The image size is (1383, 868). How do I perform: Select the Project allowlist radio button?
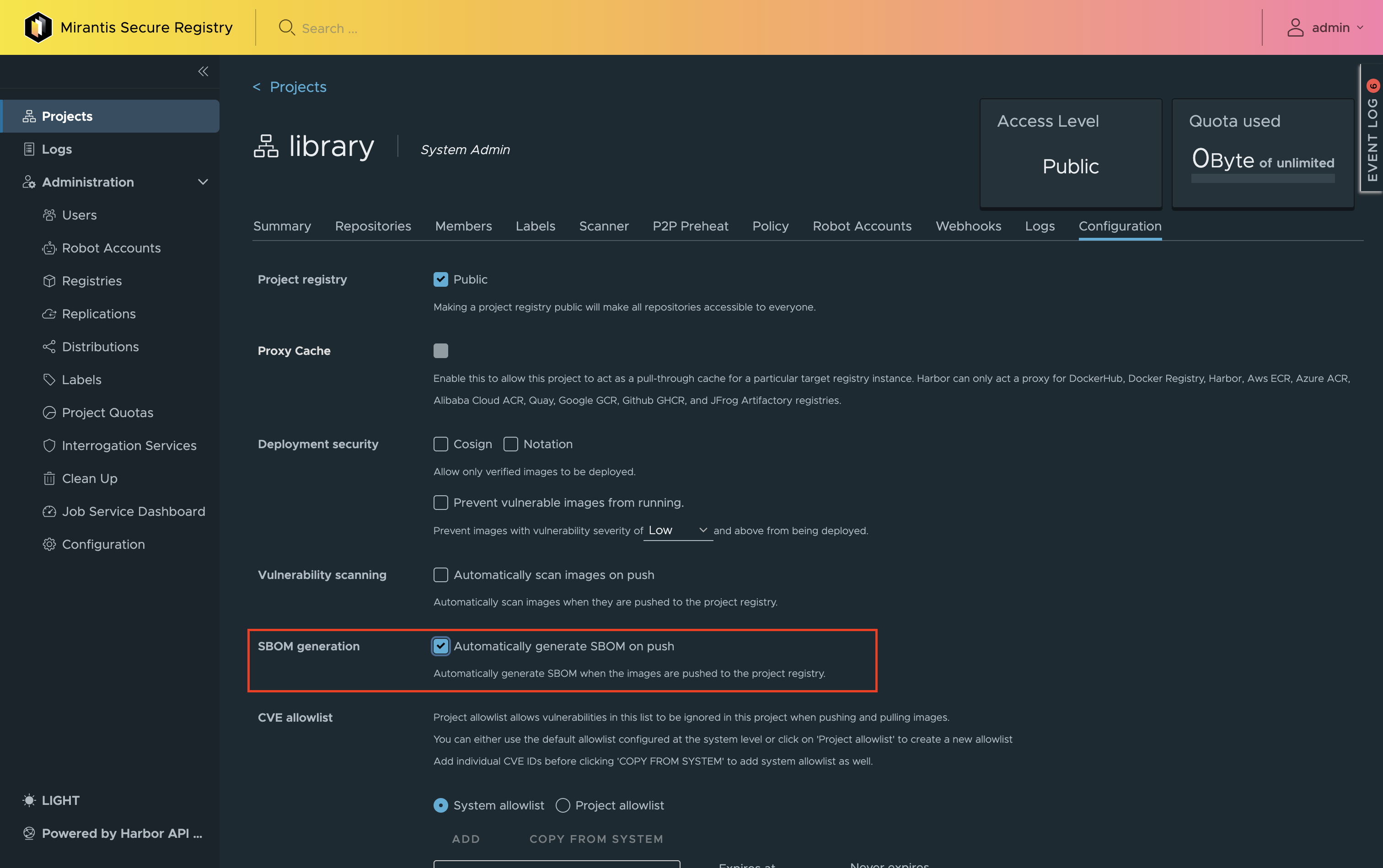click(x=563, y=805)
